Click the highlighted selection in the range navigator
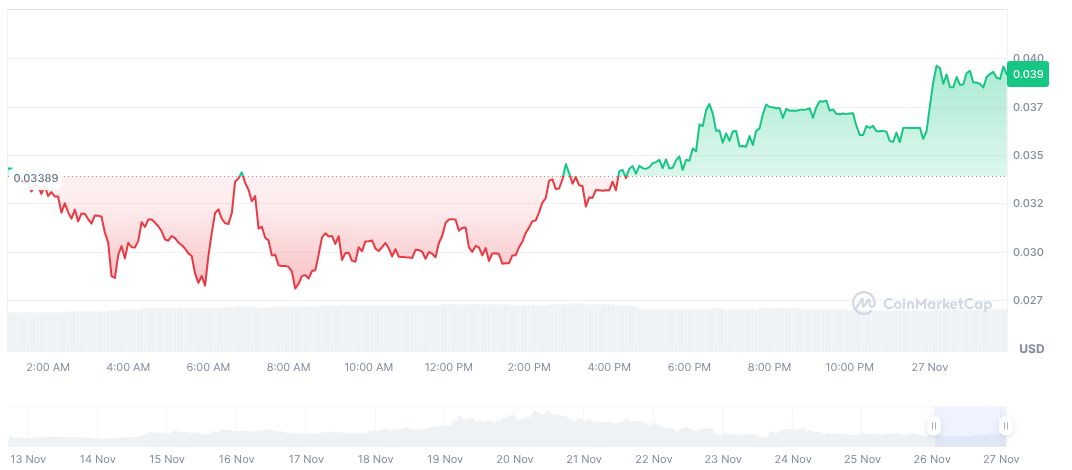Image resolution: width=1072 pixels, height=470 pixels. click(970, 426)
